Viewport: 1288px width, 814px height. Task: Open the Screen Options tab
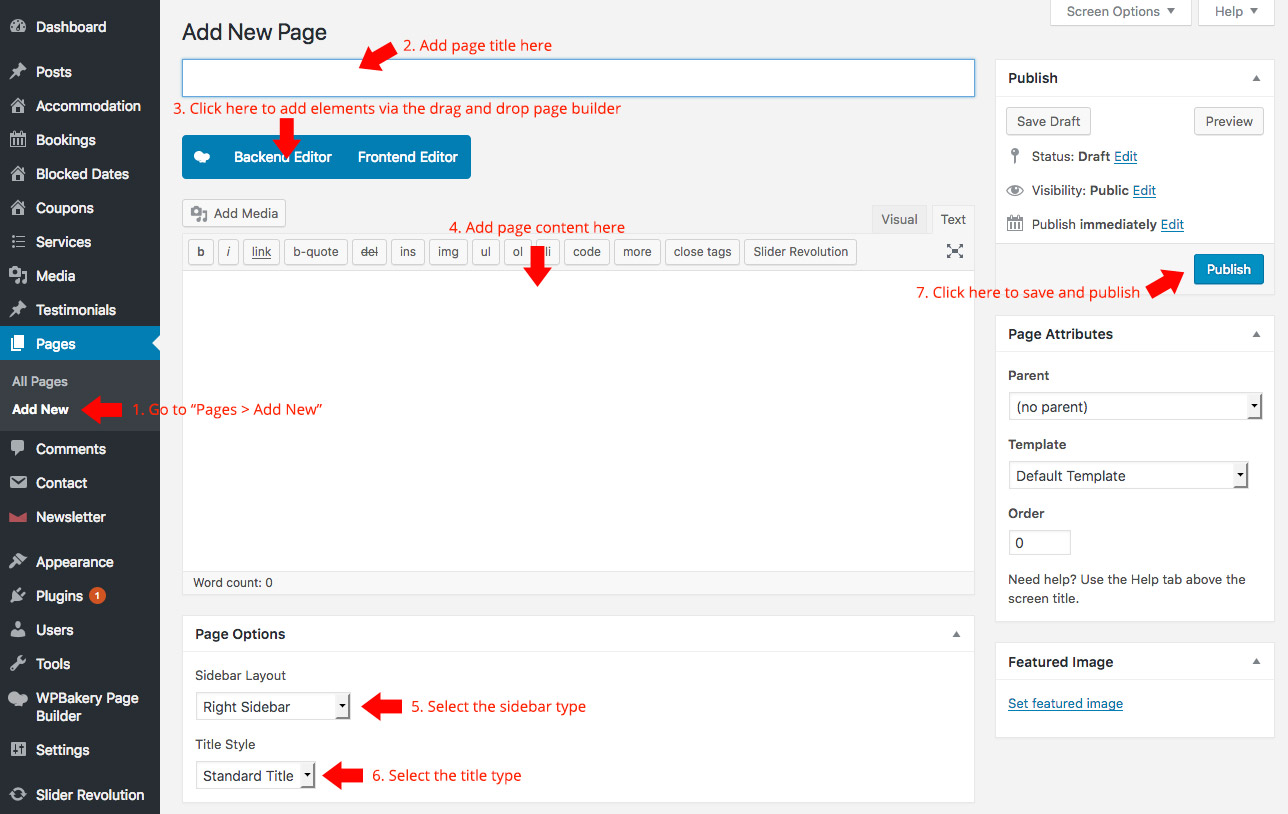1120,12
